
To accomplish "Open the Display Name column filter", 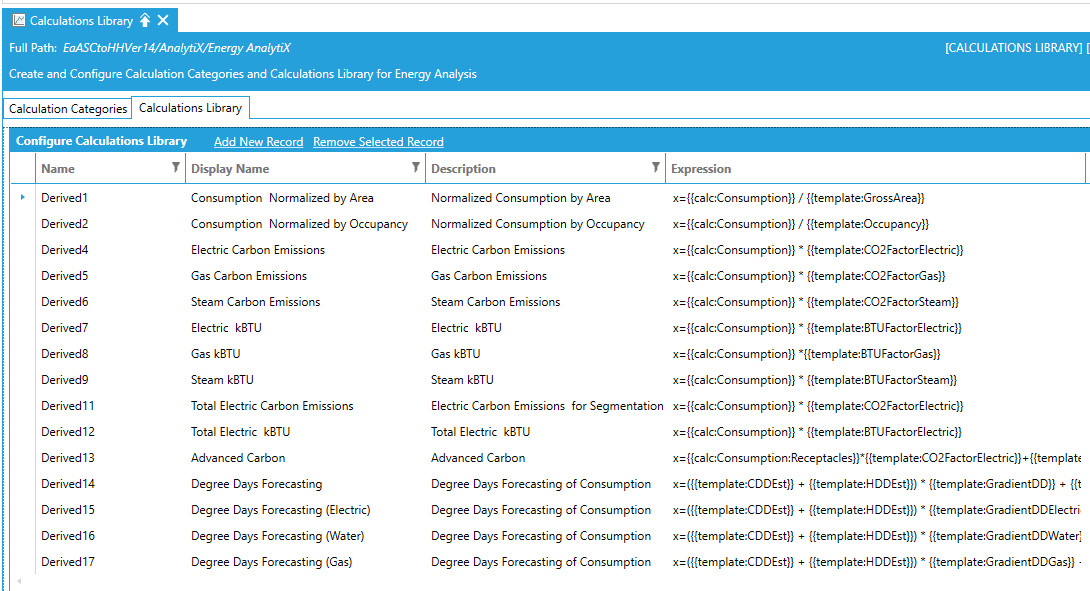I will tap(416, 168).
